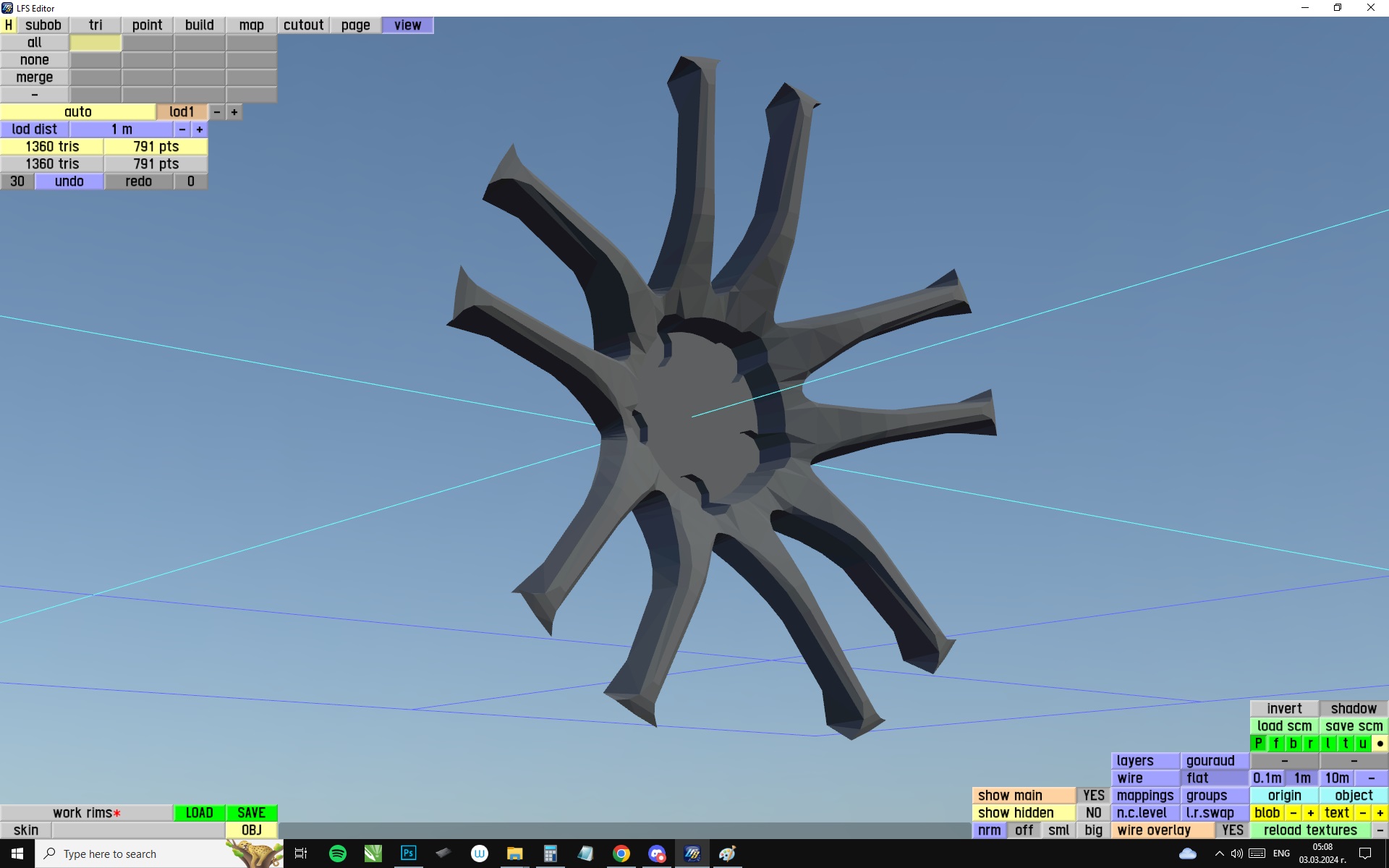1389x868 pixels.
Task: Decrease lod dist with minus button
Action: click(x=182, y=129)
